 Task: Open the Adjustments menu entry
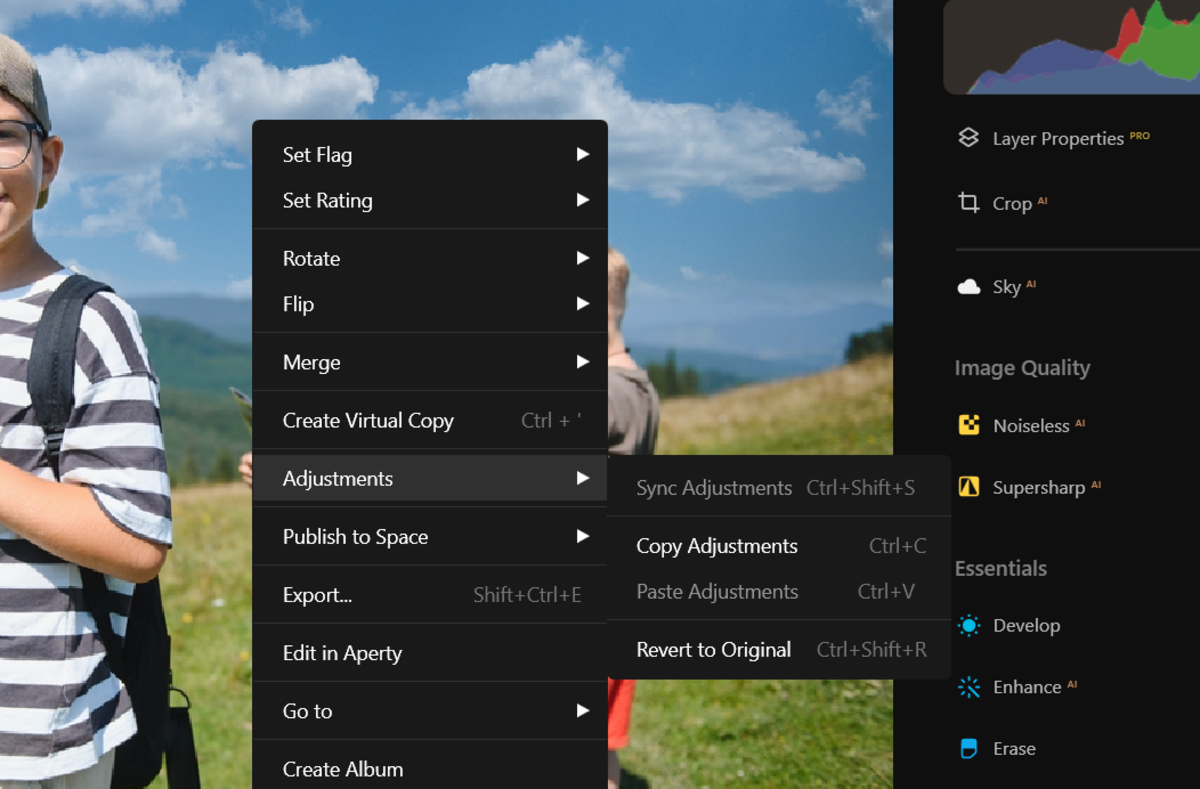(430, 479)
